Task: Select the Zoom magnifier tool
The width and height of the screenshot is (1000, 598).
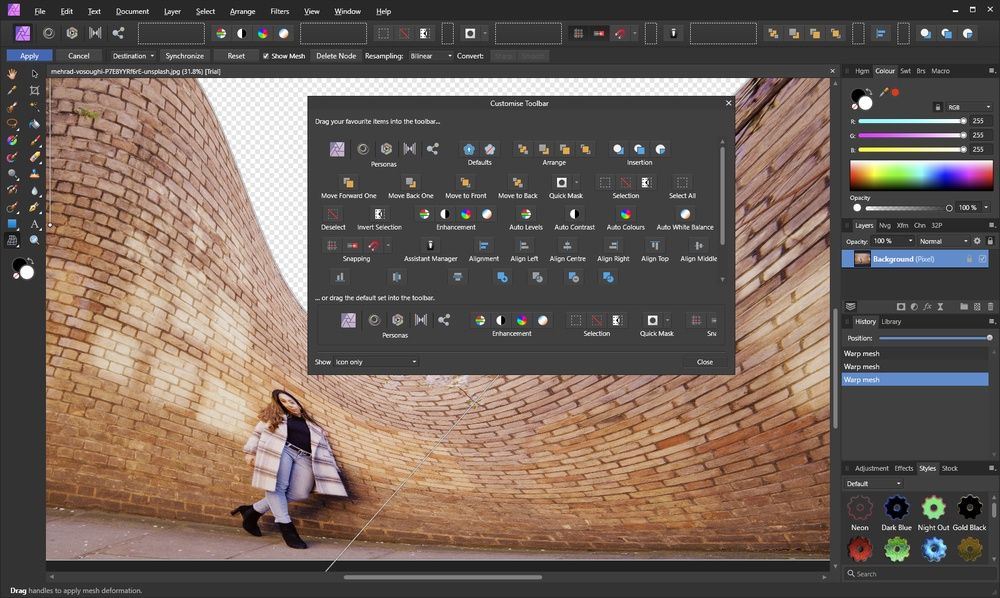Action: tap(34, 240)
